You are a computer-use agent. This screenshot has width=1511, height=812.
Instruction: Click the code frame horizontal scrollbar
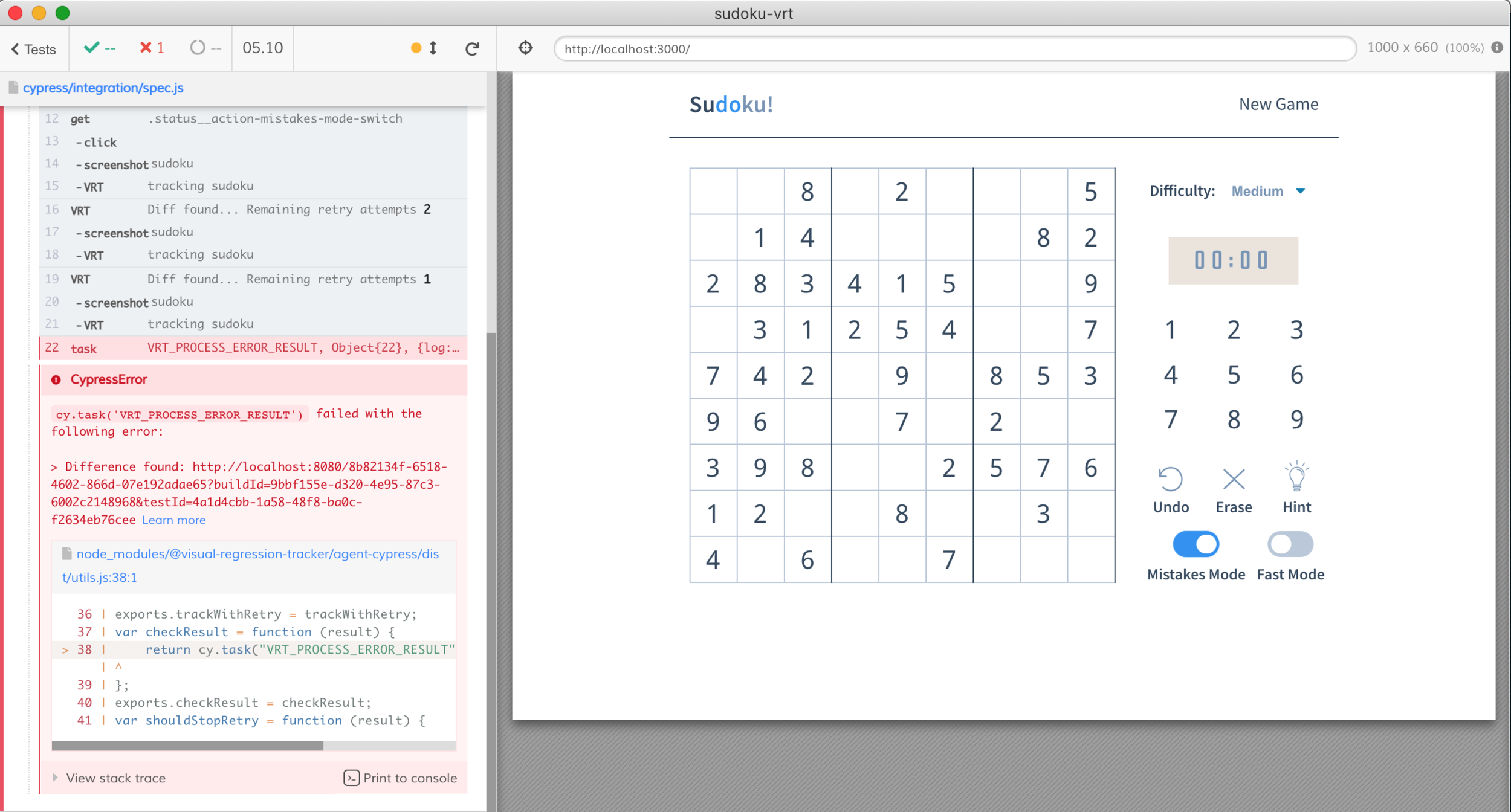point(187,746)
